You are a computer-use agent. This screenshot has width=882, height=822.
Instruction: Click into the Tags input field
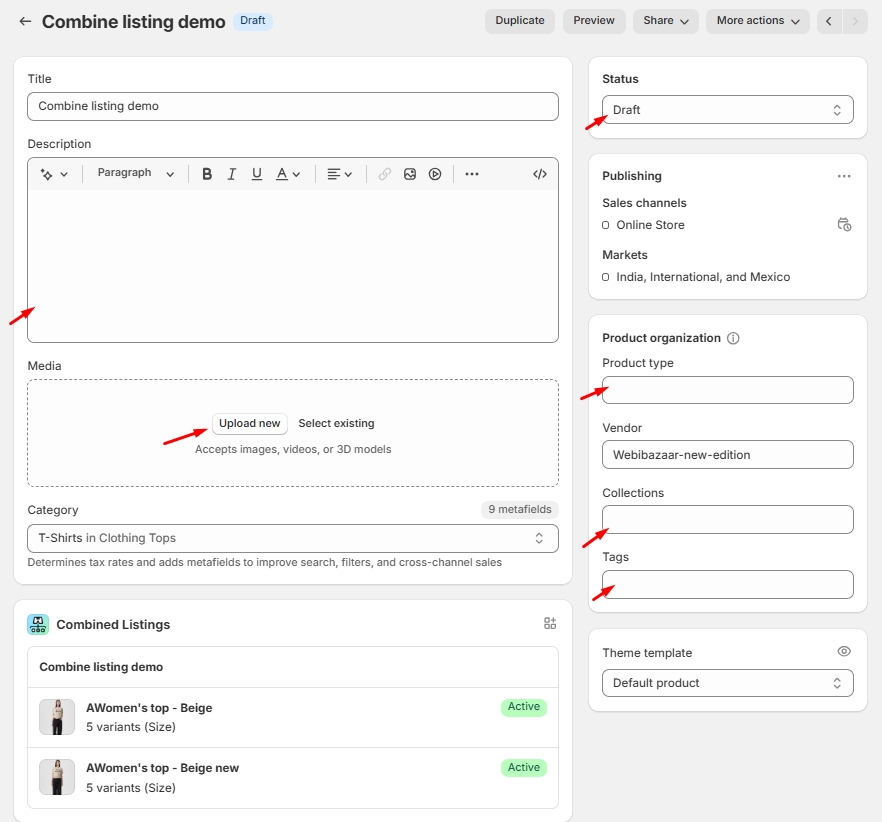(727, 585)
